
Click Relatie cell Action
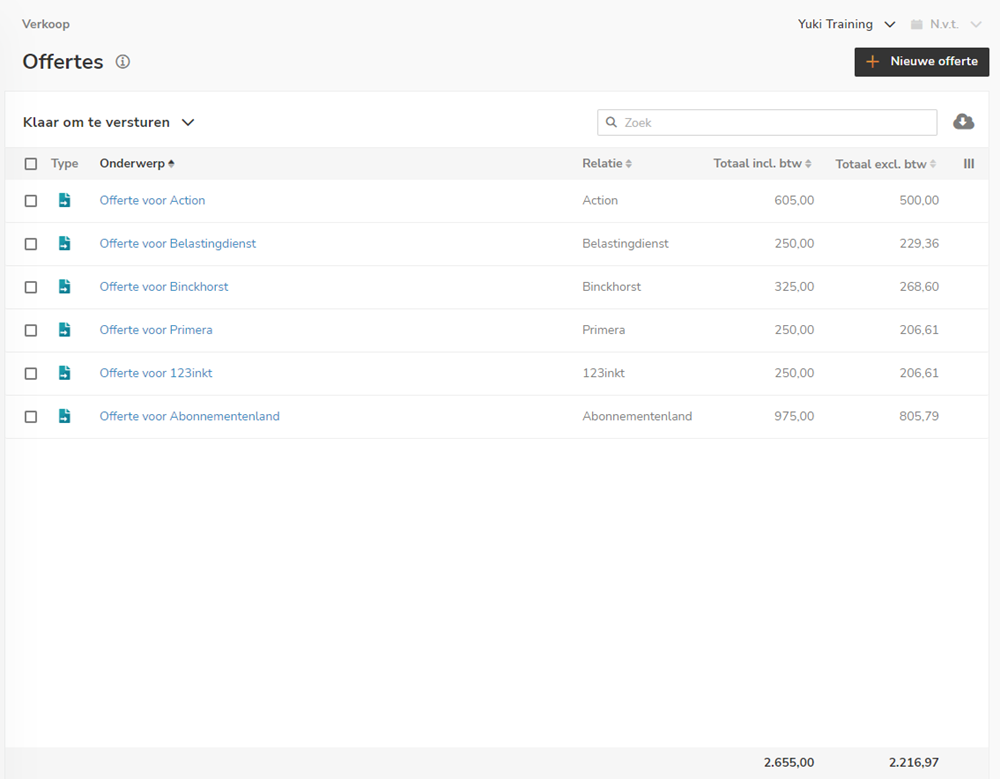click(x=600, y=200)
